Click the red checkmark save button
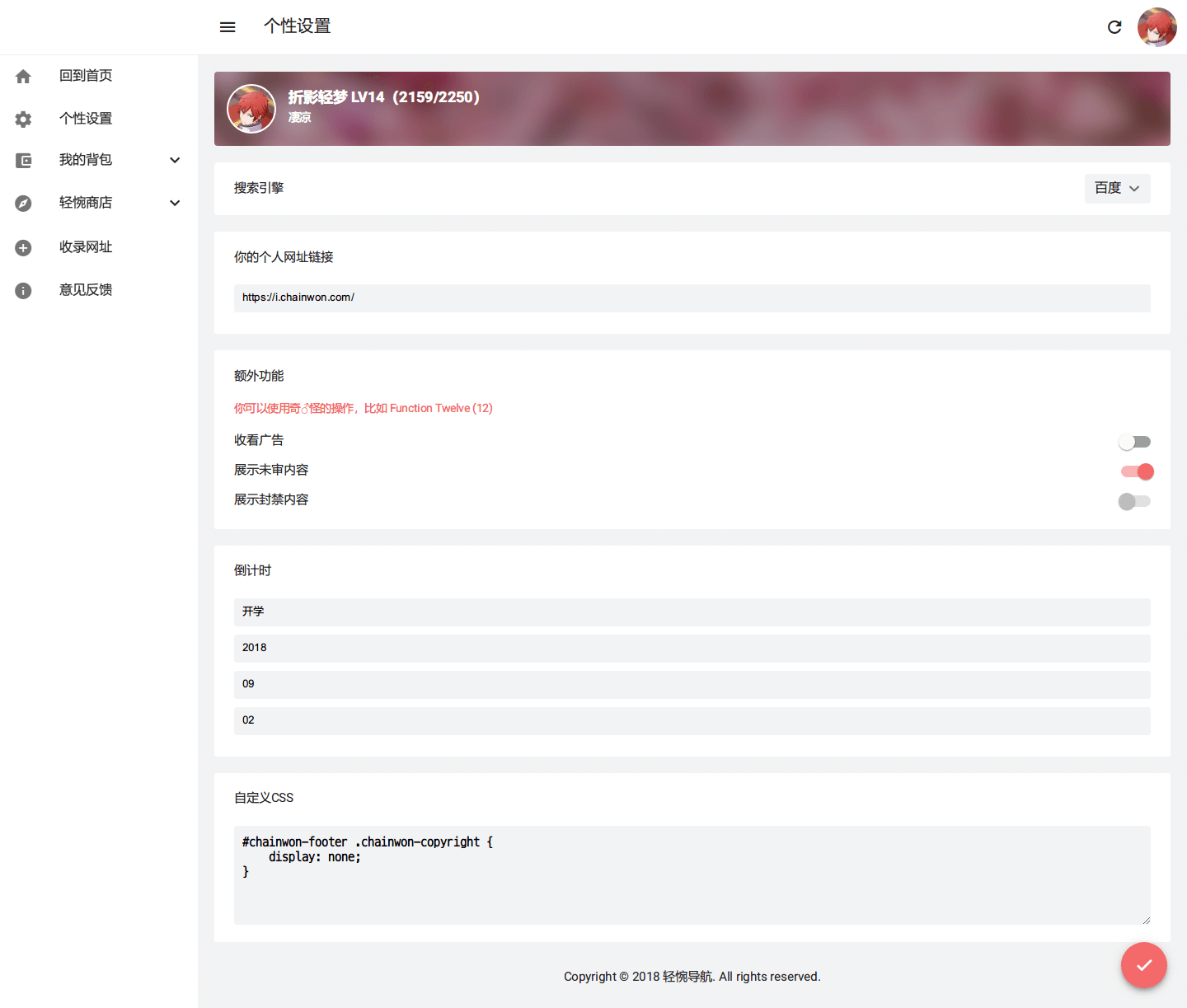The height and width of the screenshot is (1008, 1187). [1143, 965]
